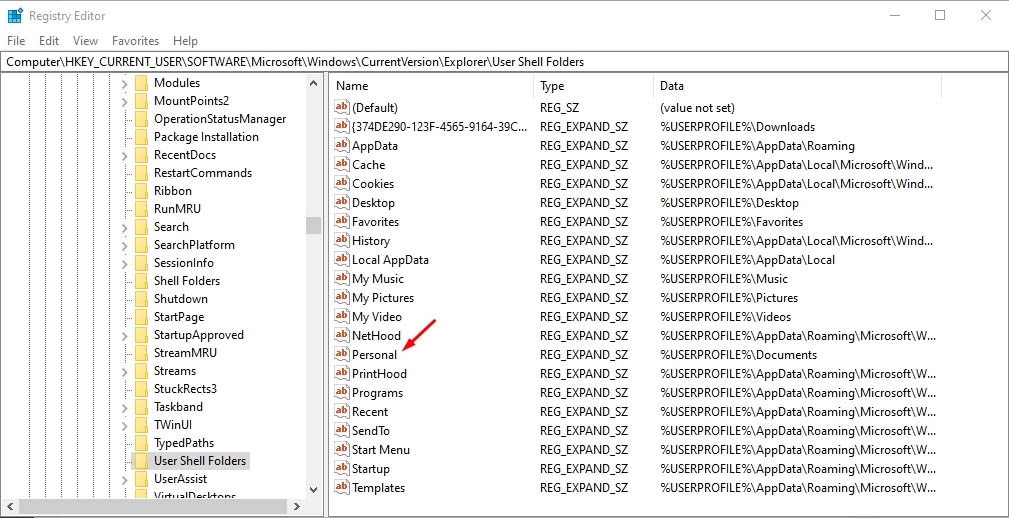
Task: Select the Recent value icon
Action: (x=342, y=411)
